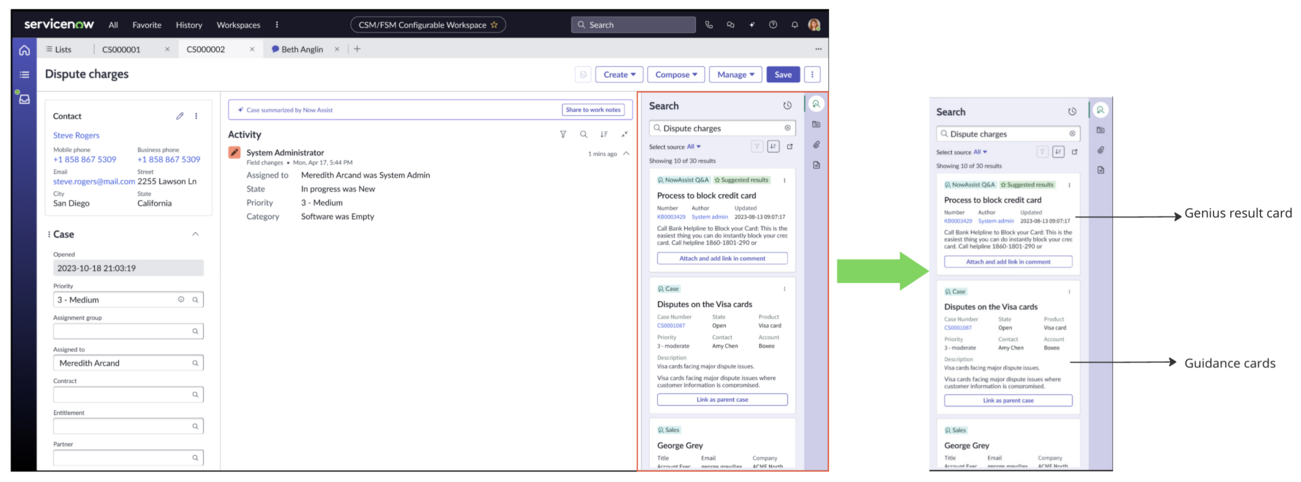Click Attach and add link in comment in workspace
Screen dimensions: 1301x482
722,258
